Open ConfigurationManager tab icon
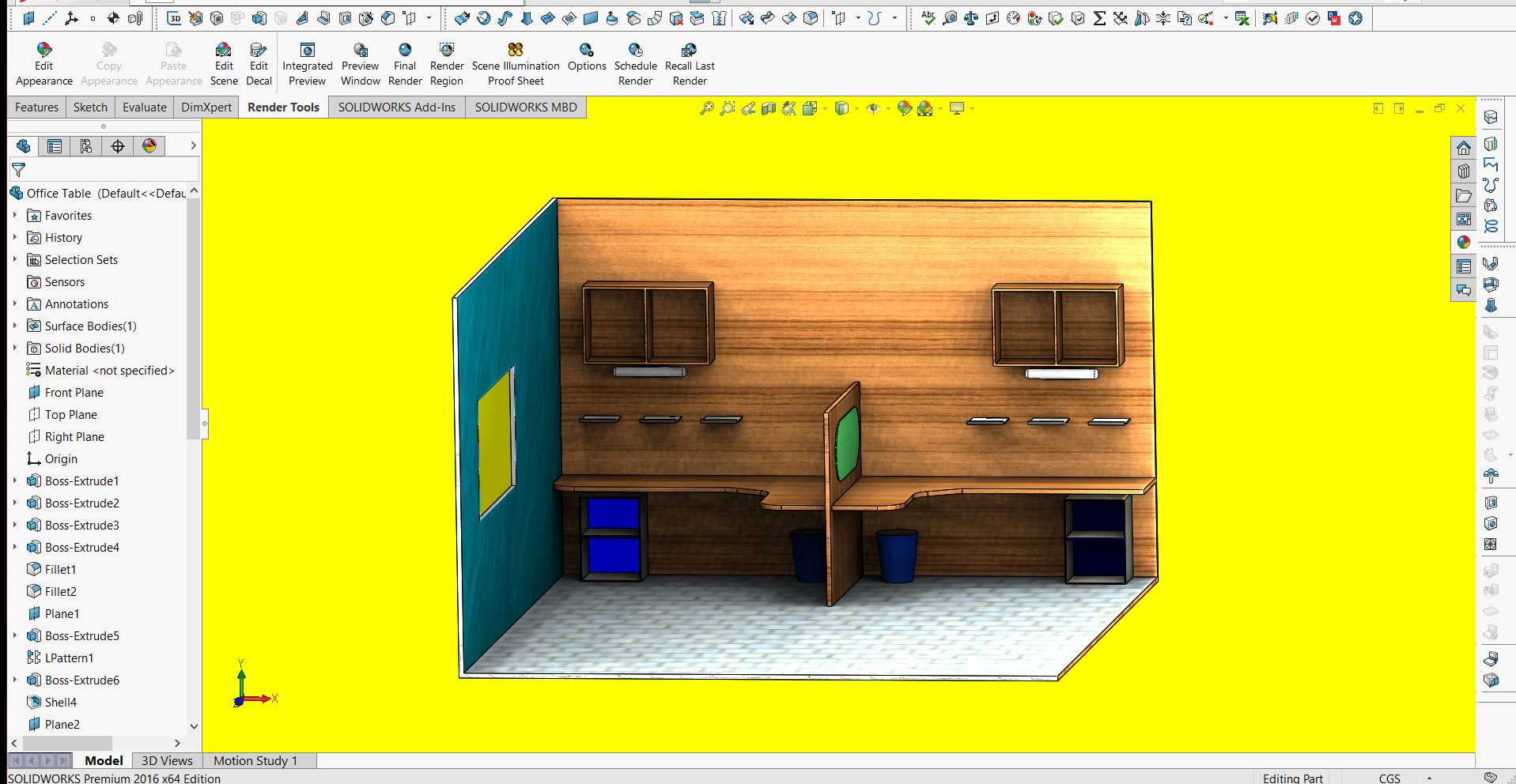 (x=86, y=146)
